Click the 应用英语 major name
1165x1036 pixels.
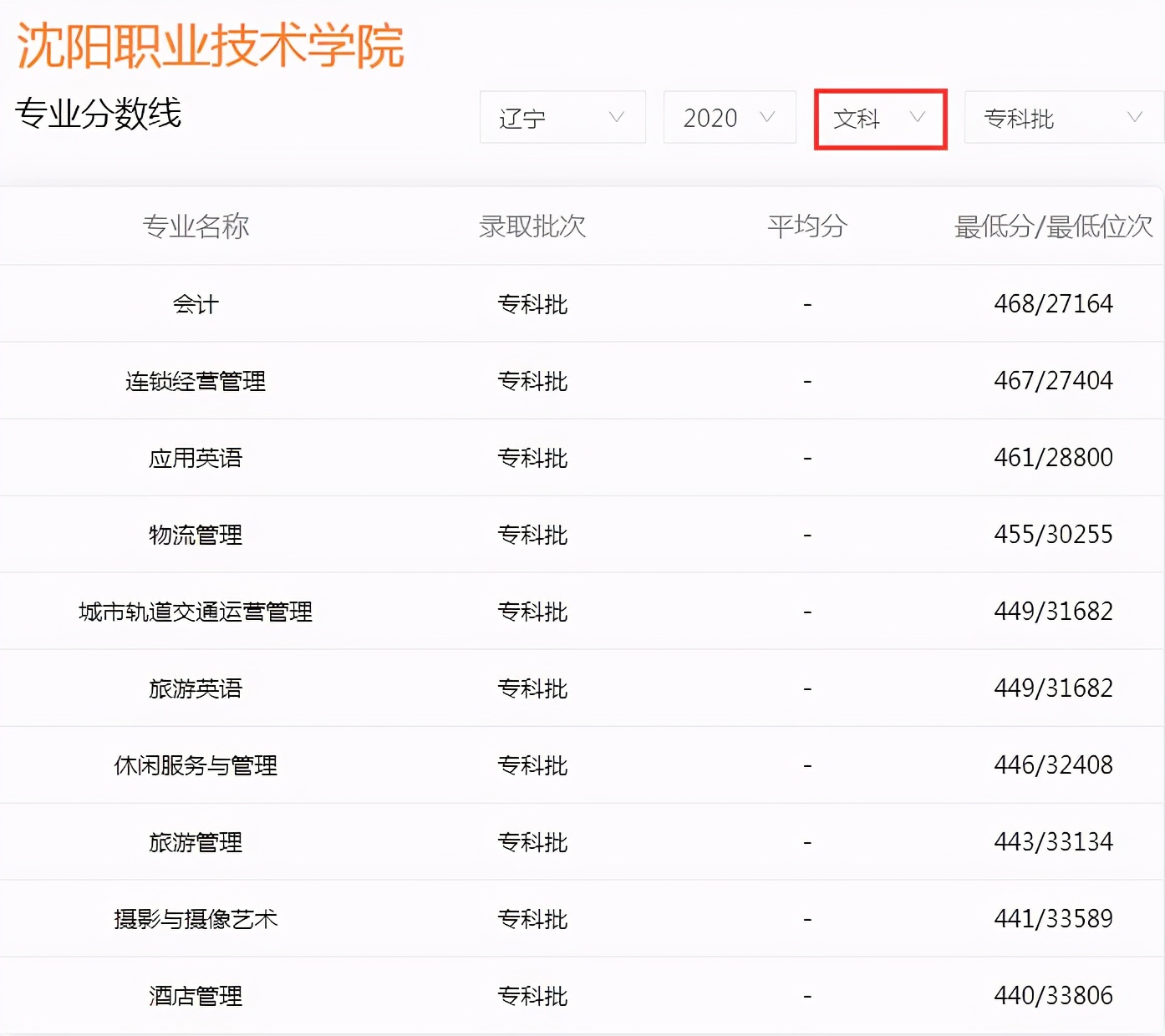(196, 458)
